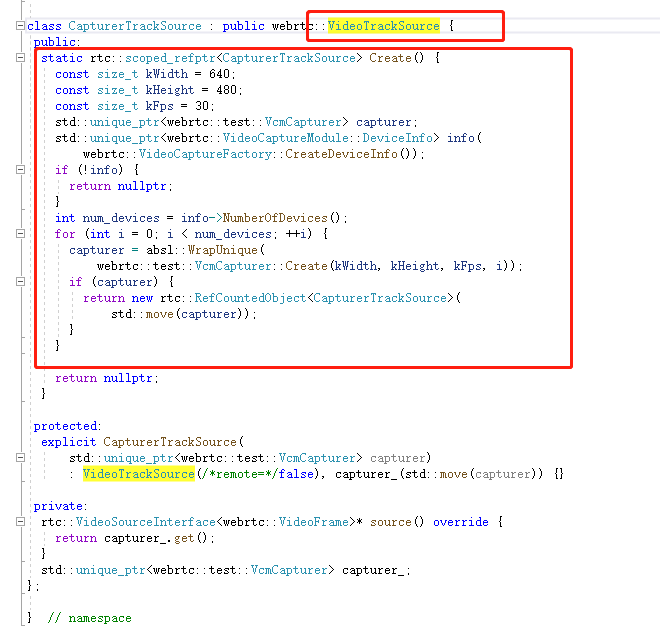Click the false keyword
The height and width of the screenshot is (632, 660).
pyautogui.click(x=296, y=474)
